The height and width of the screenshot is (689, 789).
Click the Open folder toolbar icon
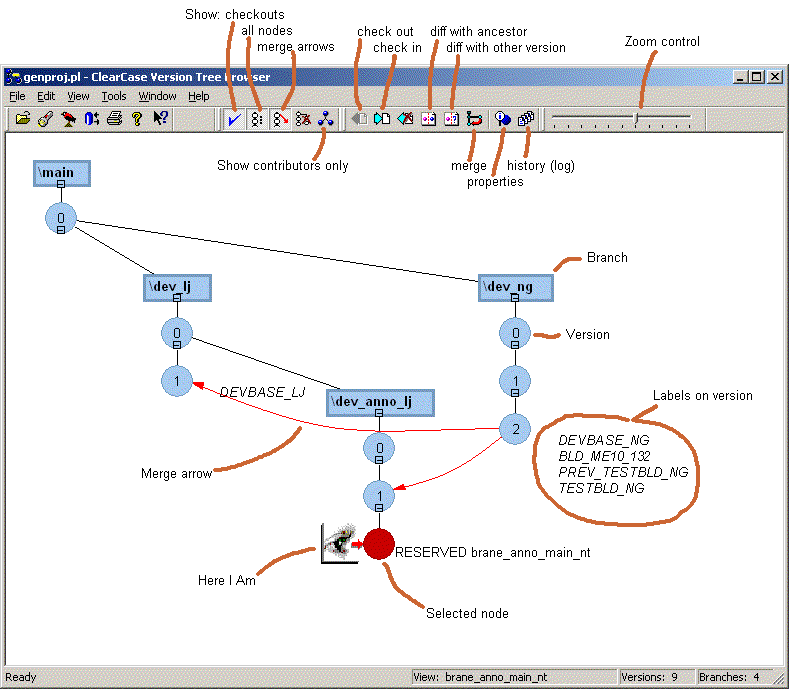(x=23, y=119)
